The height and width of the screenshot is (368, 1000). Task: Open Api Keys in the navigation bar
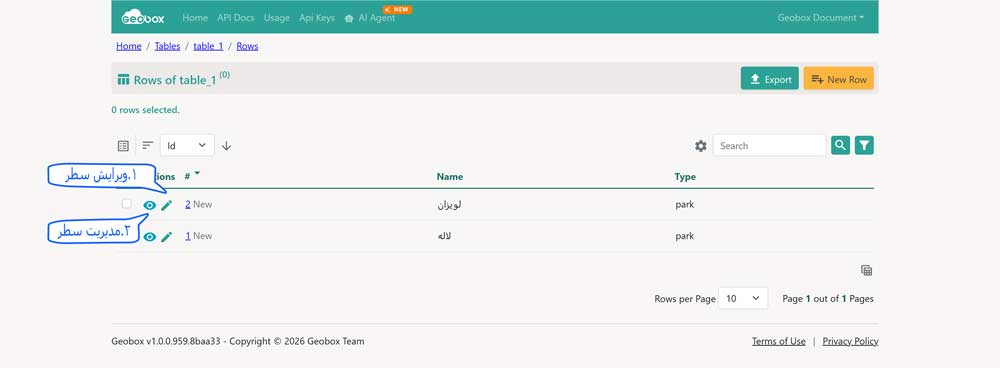317,18
